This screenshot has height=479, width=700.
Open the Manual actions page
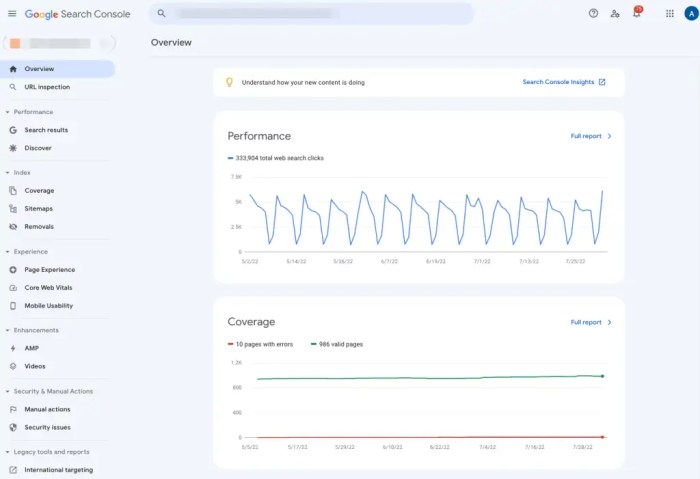(x=47, y=409)
